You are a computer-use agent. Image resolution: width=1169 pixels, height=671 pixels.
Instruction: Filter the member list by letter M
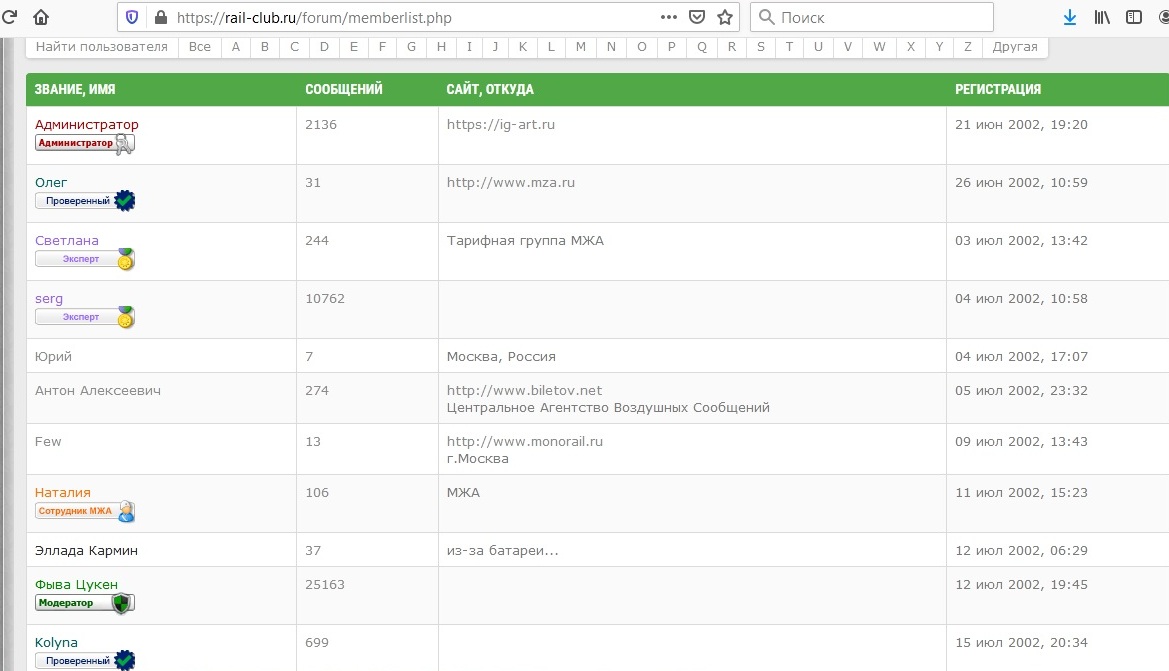(x=581, y=47)
